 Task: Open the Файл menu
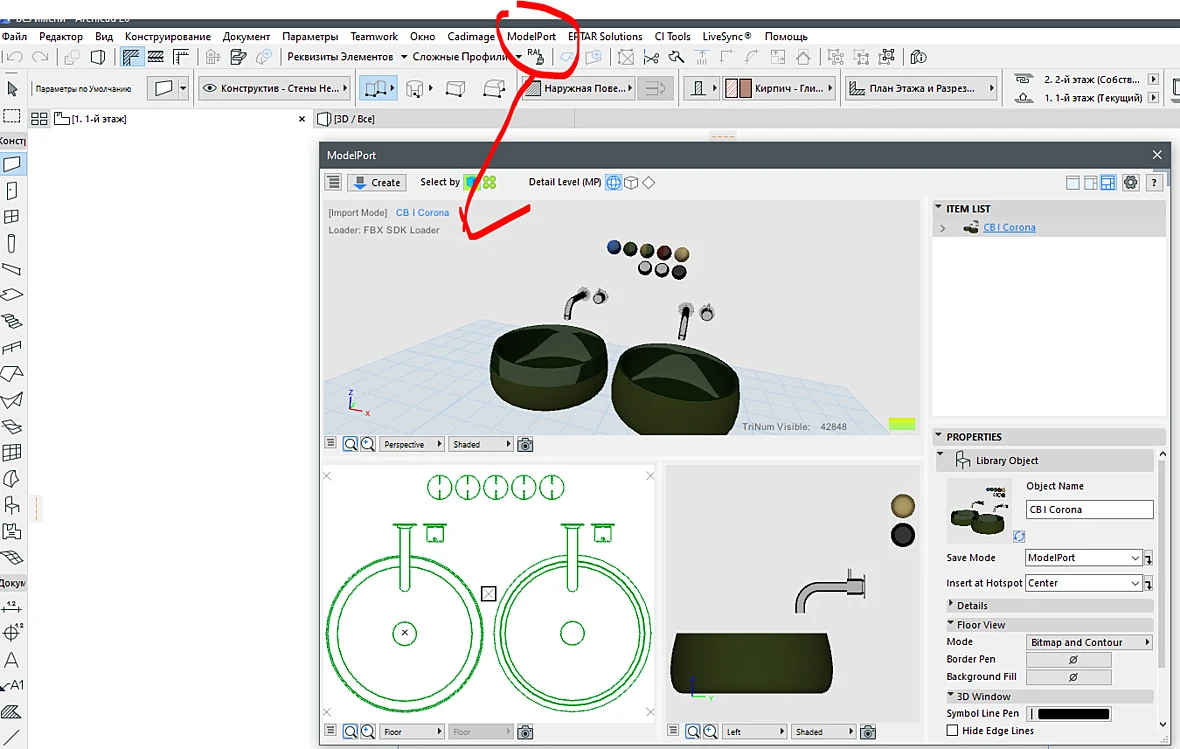click(14, 36)
